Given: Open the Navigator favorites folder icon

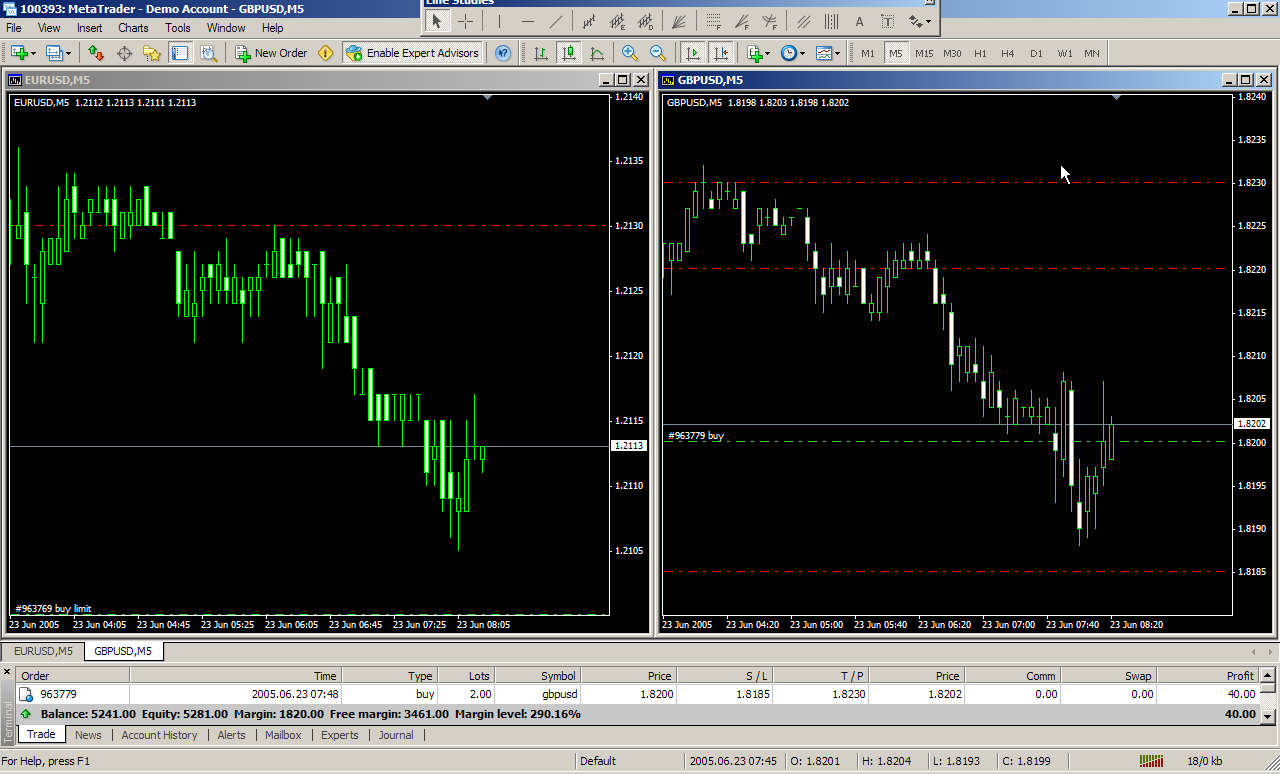Looking at the screenshot, I should (151, 53).
